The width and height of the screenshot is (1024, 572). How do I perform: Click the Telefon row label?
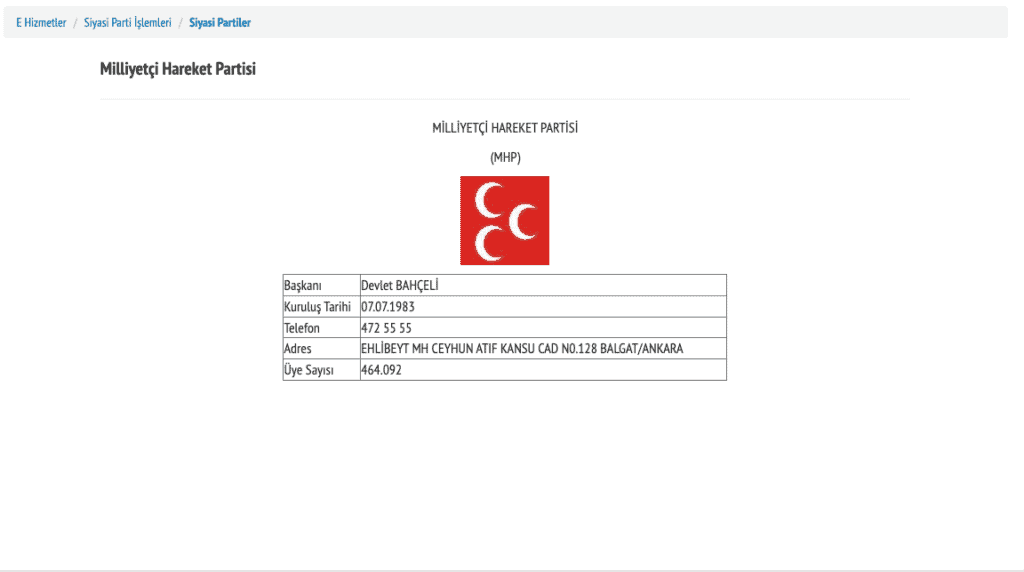point(302,328)
